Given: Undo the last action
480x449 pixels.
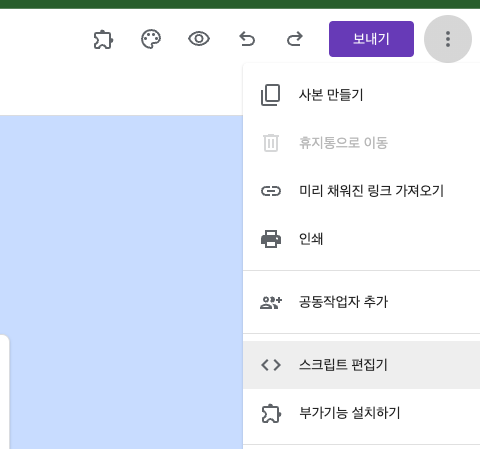Looking at the screenshot, I should click(x=247, y=39).
